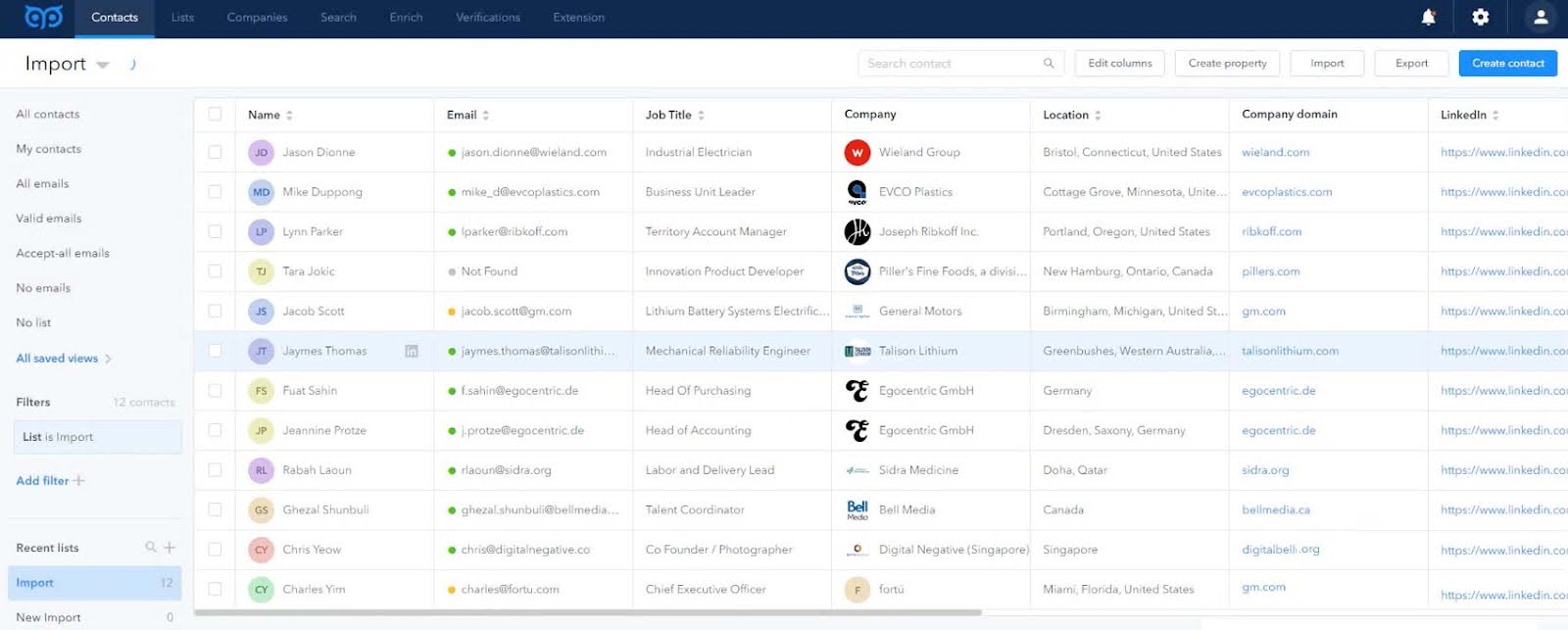Screen dimensions: 1568x630
Task: Check the Fuat Sahin row checkbox
Action: pos(215,390)
